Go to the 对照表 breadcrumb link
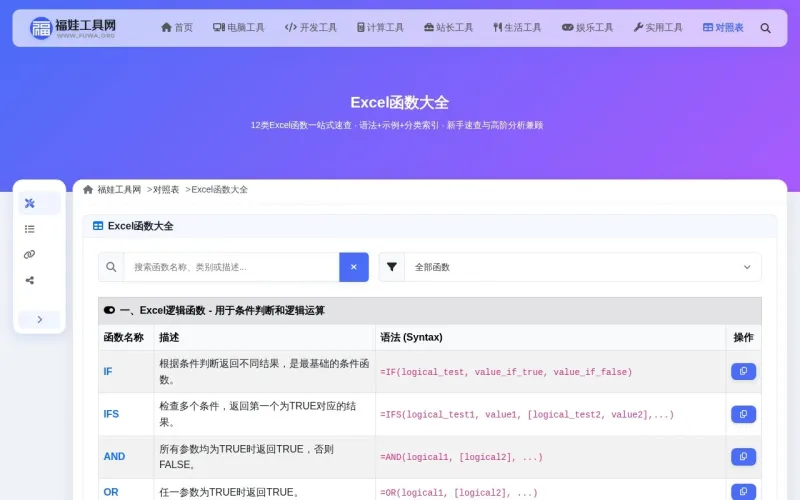Screen dimensions: 800x500 (166, 190)
